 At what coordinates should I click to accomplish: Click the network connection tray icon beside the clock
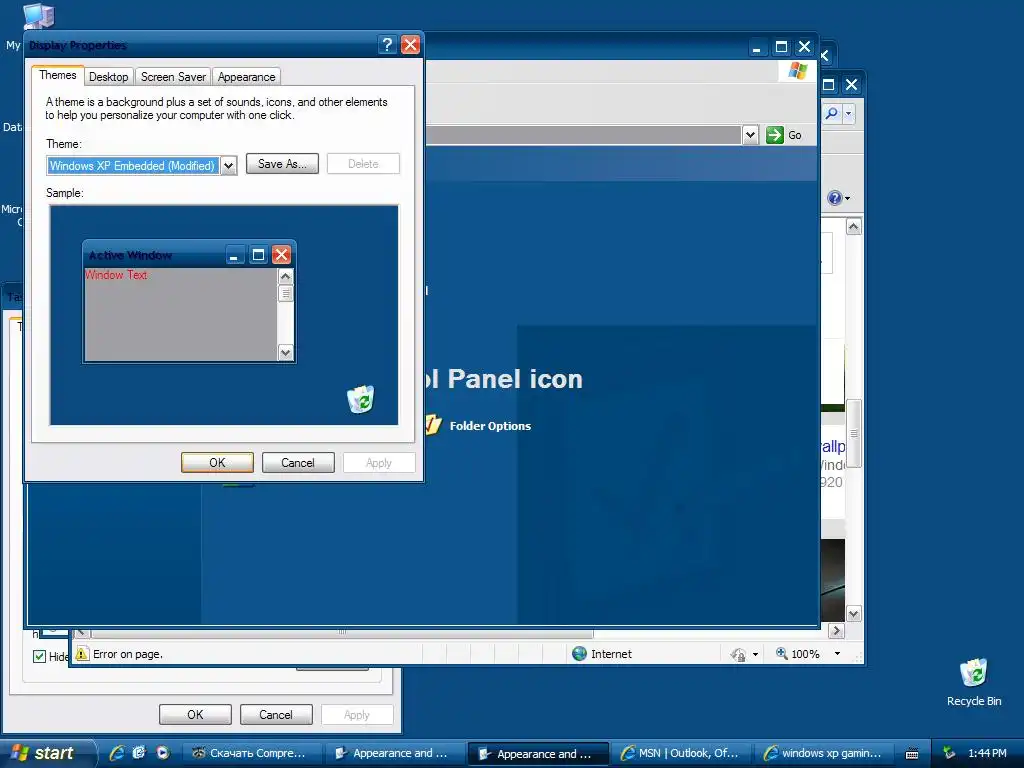coord(949,753)
